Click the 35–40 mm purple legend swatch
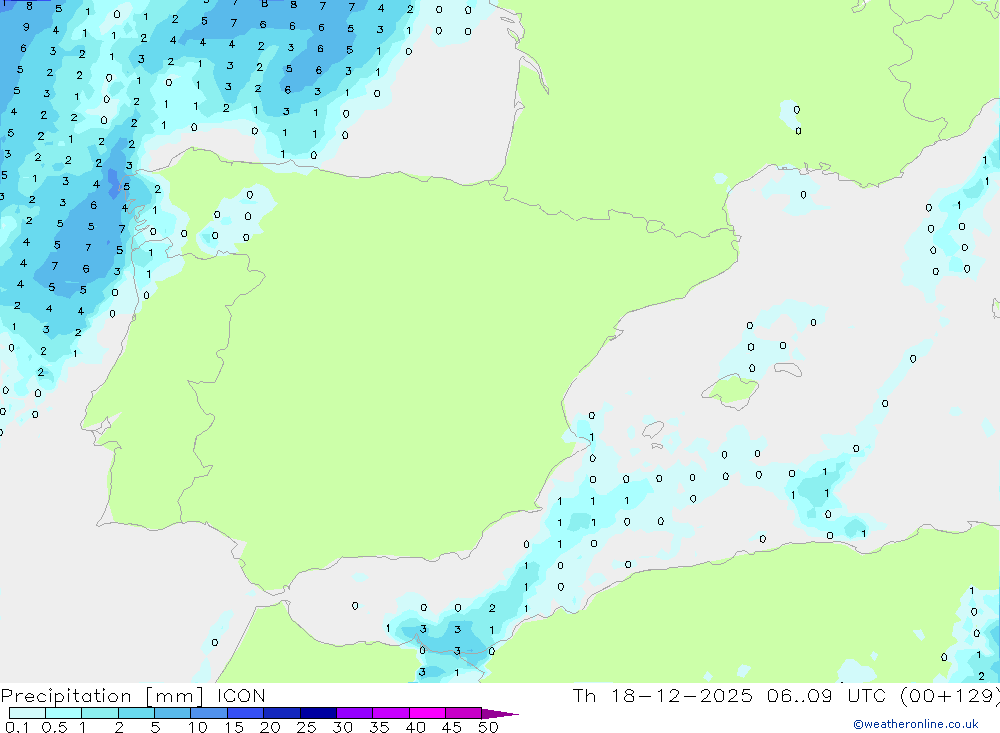 (x=391, y=713)
